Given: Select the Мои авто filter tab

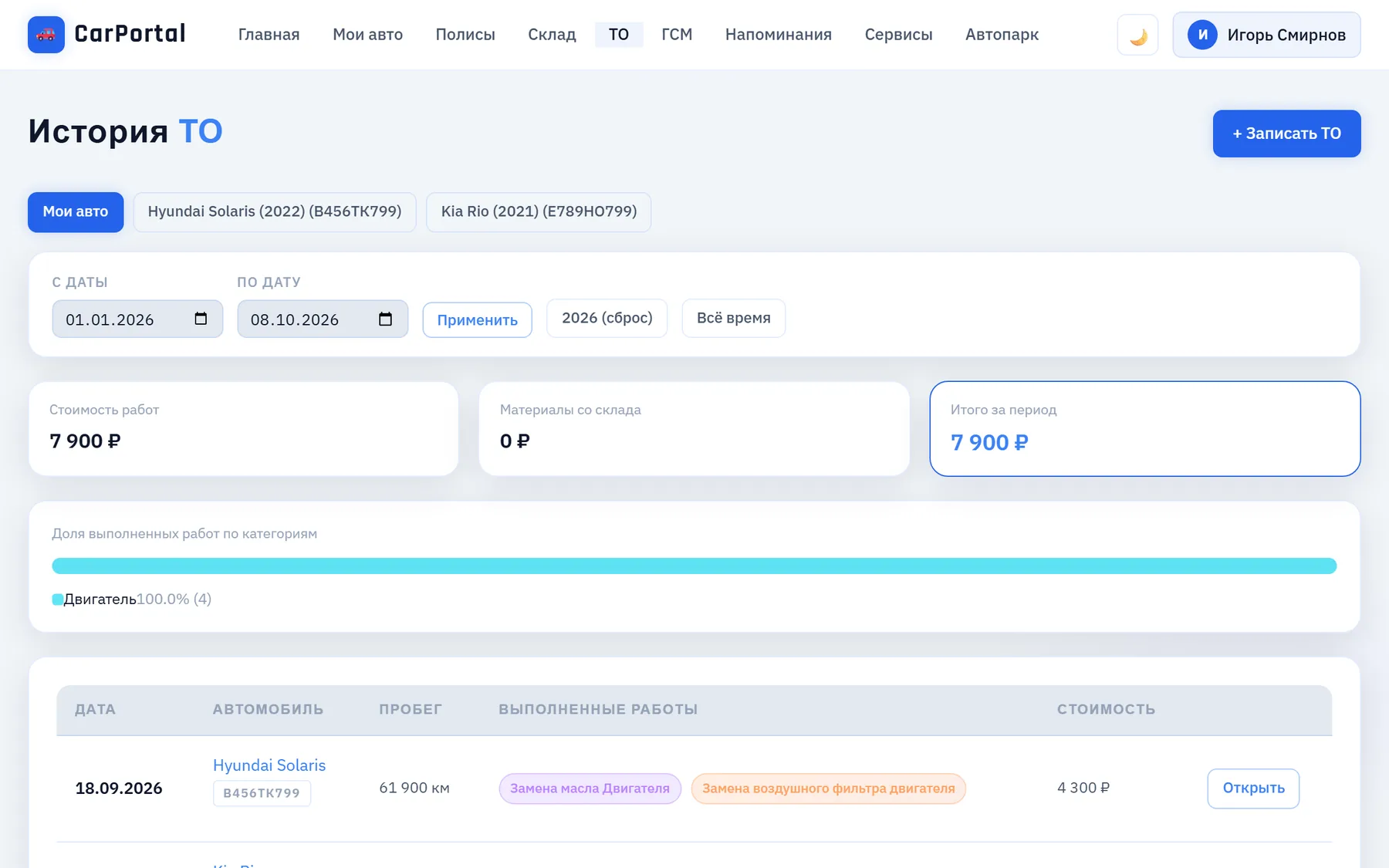Looking at the screenshot, I should pyautogui.click(x=76, y=211).
